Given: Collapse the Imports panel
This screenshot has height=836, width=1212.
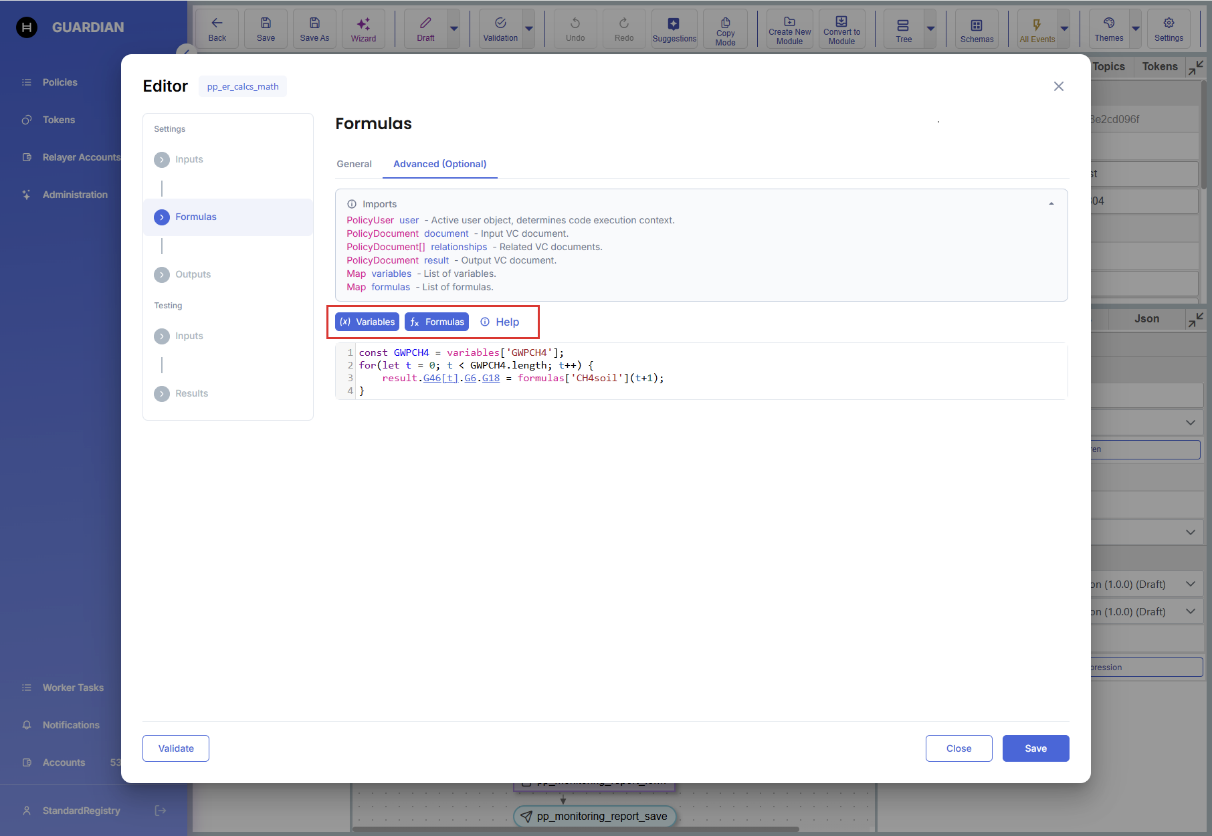Looking at the screenshot, I should 1051,204.
